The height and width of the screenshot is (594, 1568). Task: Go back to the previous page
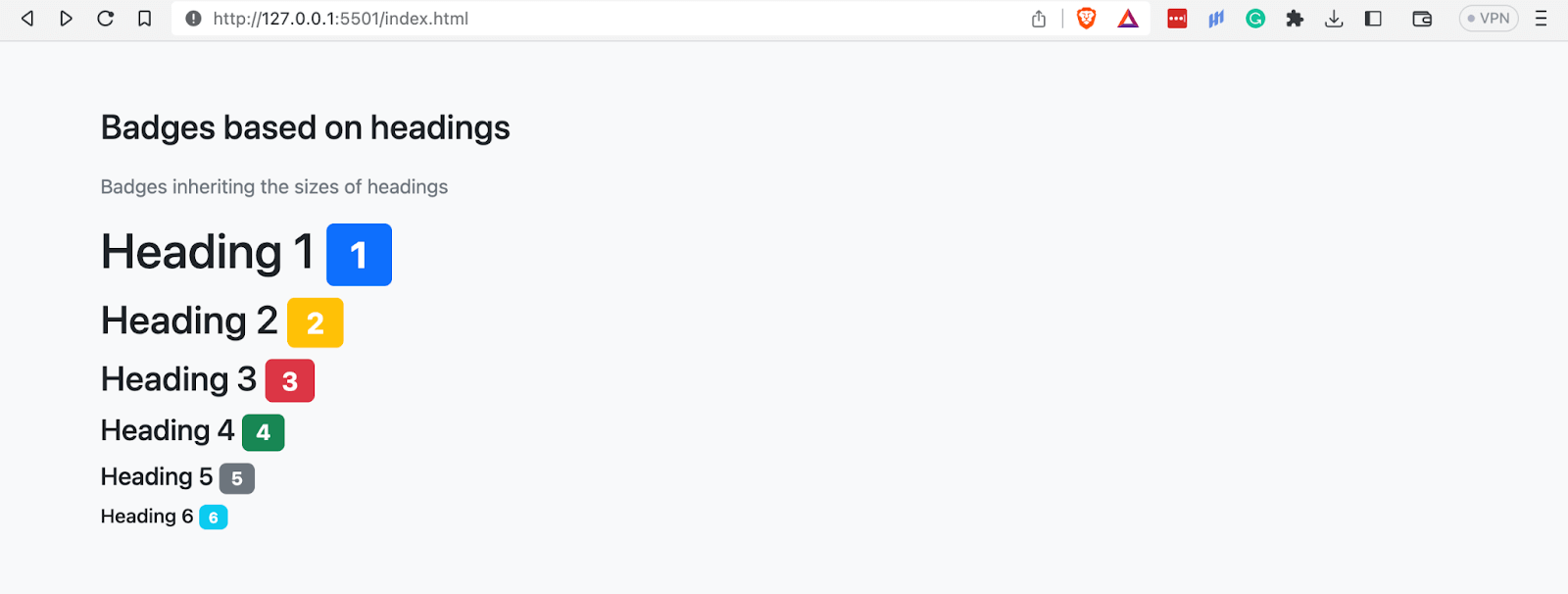point(27,19)
